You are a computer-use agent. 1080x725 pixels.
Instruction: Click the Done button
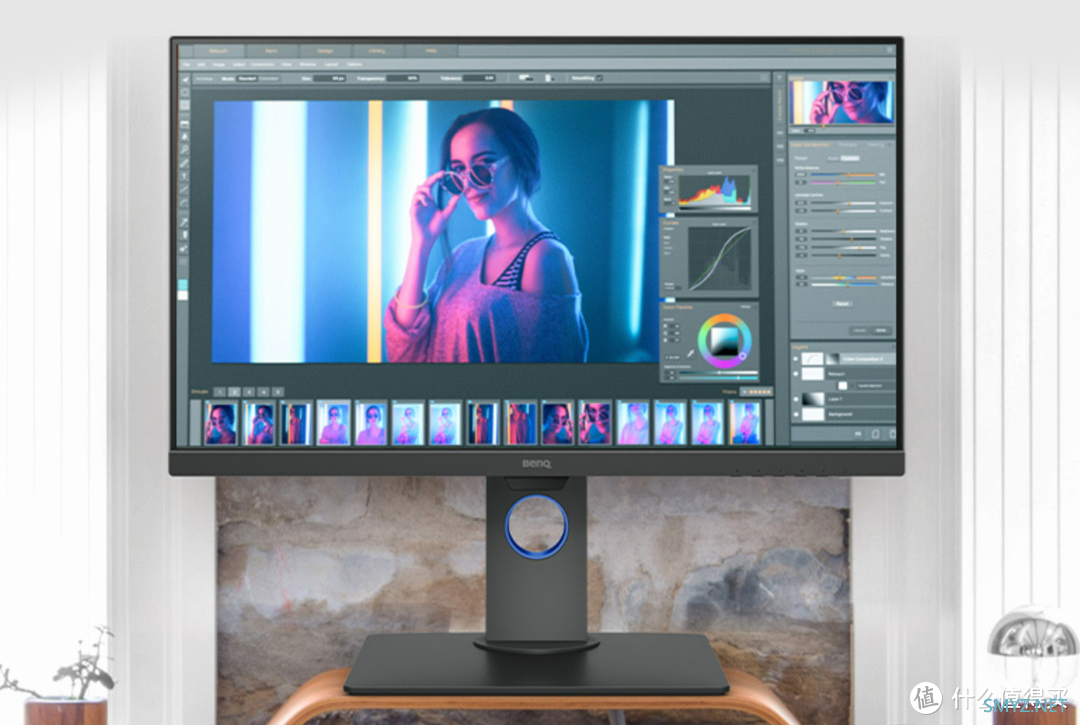pyautogui.click(x=881, y=330)
